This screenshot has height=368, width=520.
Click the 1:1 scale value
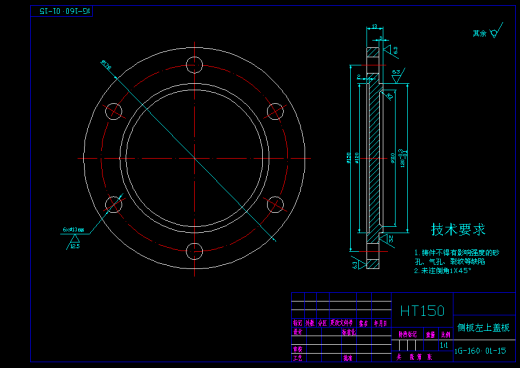coord(444,345)
